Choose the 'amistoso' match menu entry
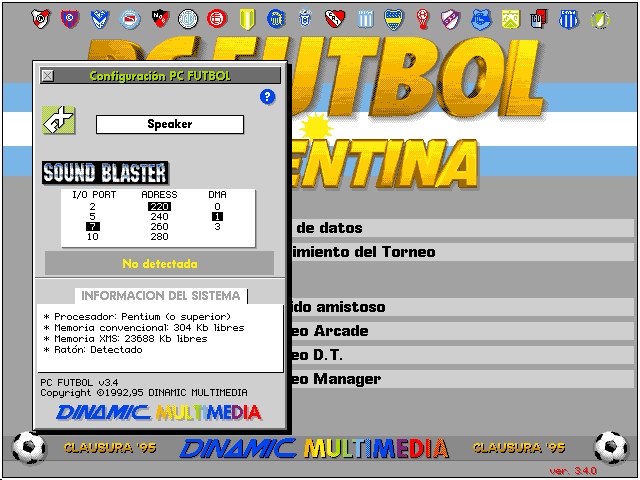Viewport: 640px width, 480px height. point(462,307)
